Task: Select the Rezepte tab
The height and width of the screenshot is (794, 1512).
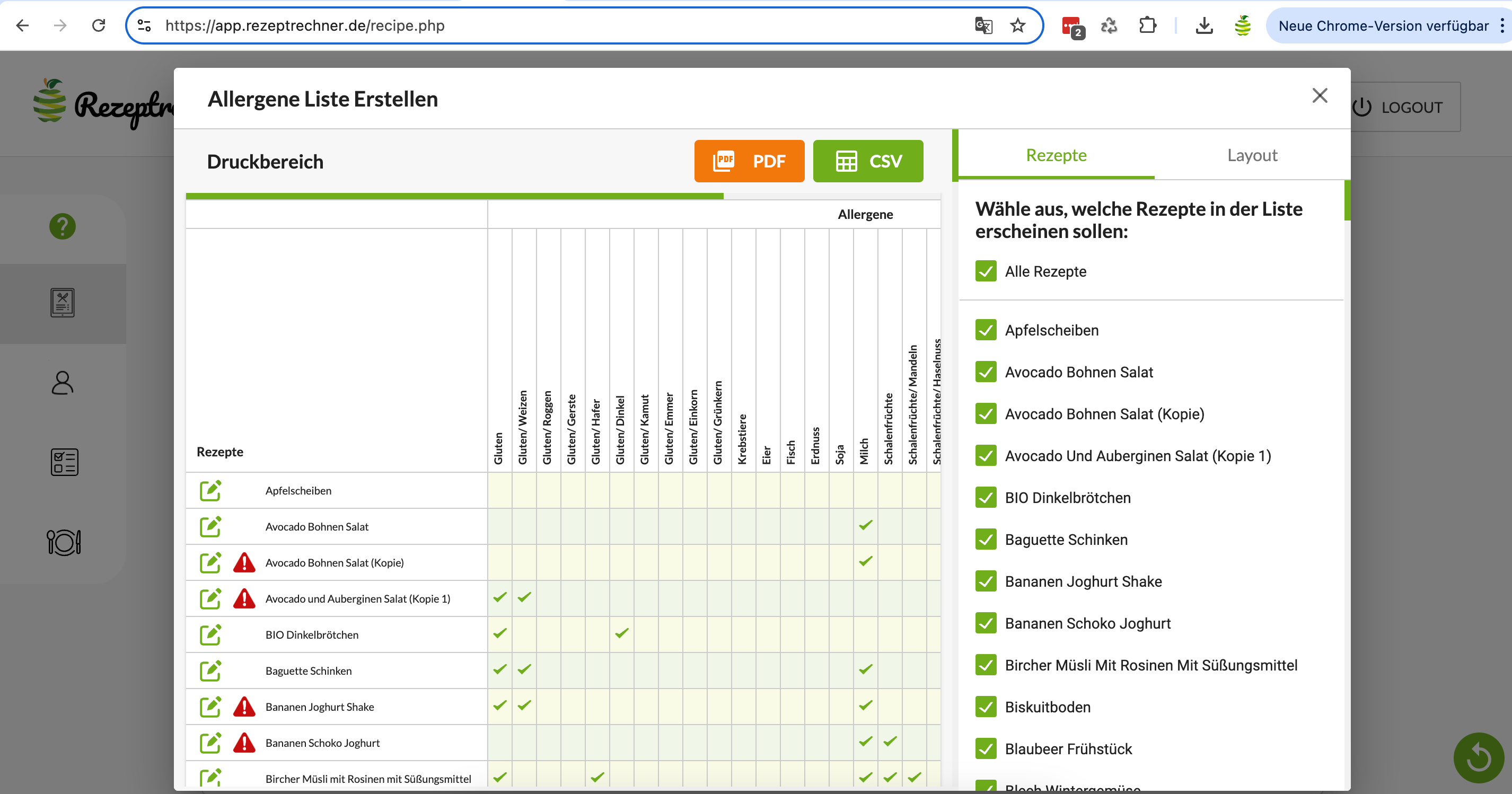Action: [x=1056, y=155]
